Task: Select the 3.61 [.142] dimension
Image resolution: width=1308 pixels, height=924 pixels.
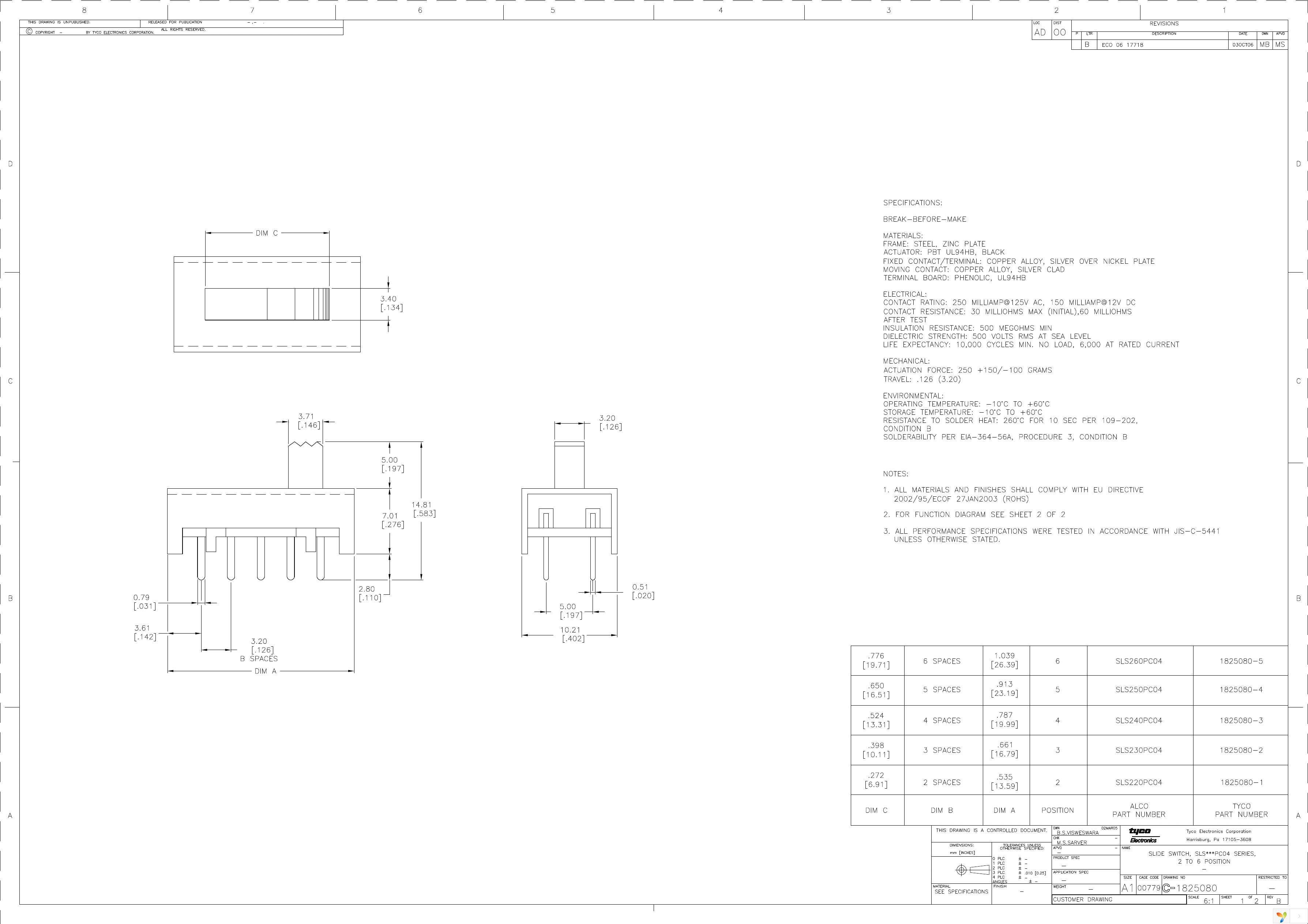Action: (x=145, y=632)
